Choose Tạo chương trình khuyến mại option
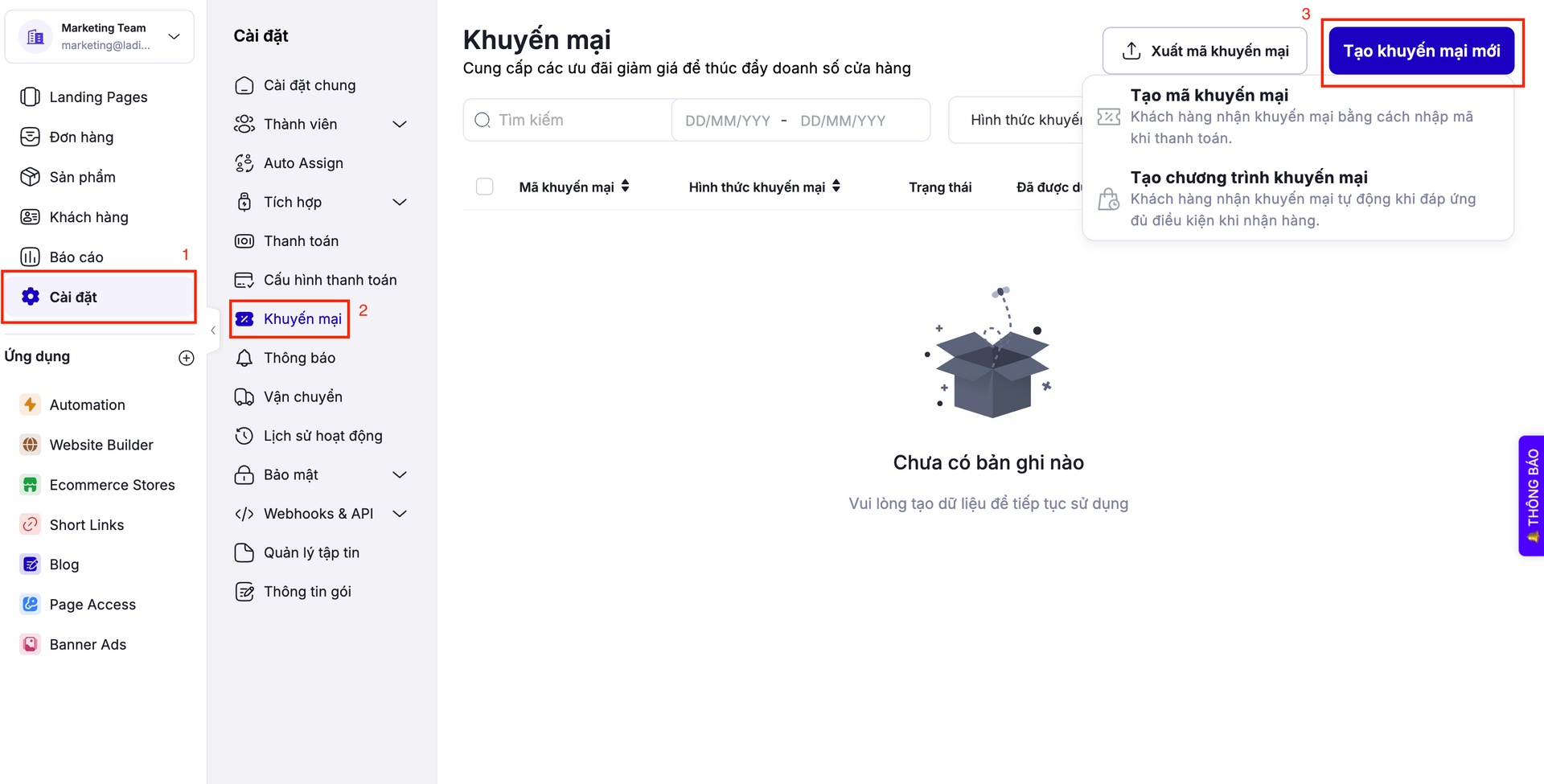The height and width of the screenshot is (784, 1544). coord(1248,178)
